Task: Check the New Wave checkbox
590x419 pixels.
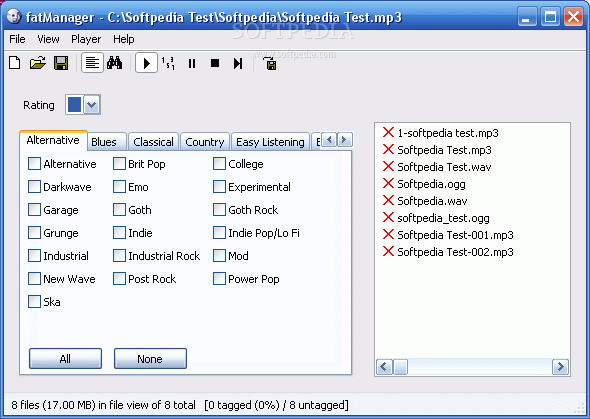Action: pyautogui.click(x=34, y=279)
